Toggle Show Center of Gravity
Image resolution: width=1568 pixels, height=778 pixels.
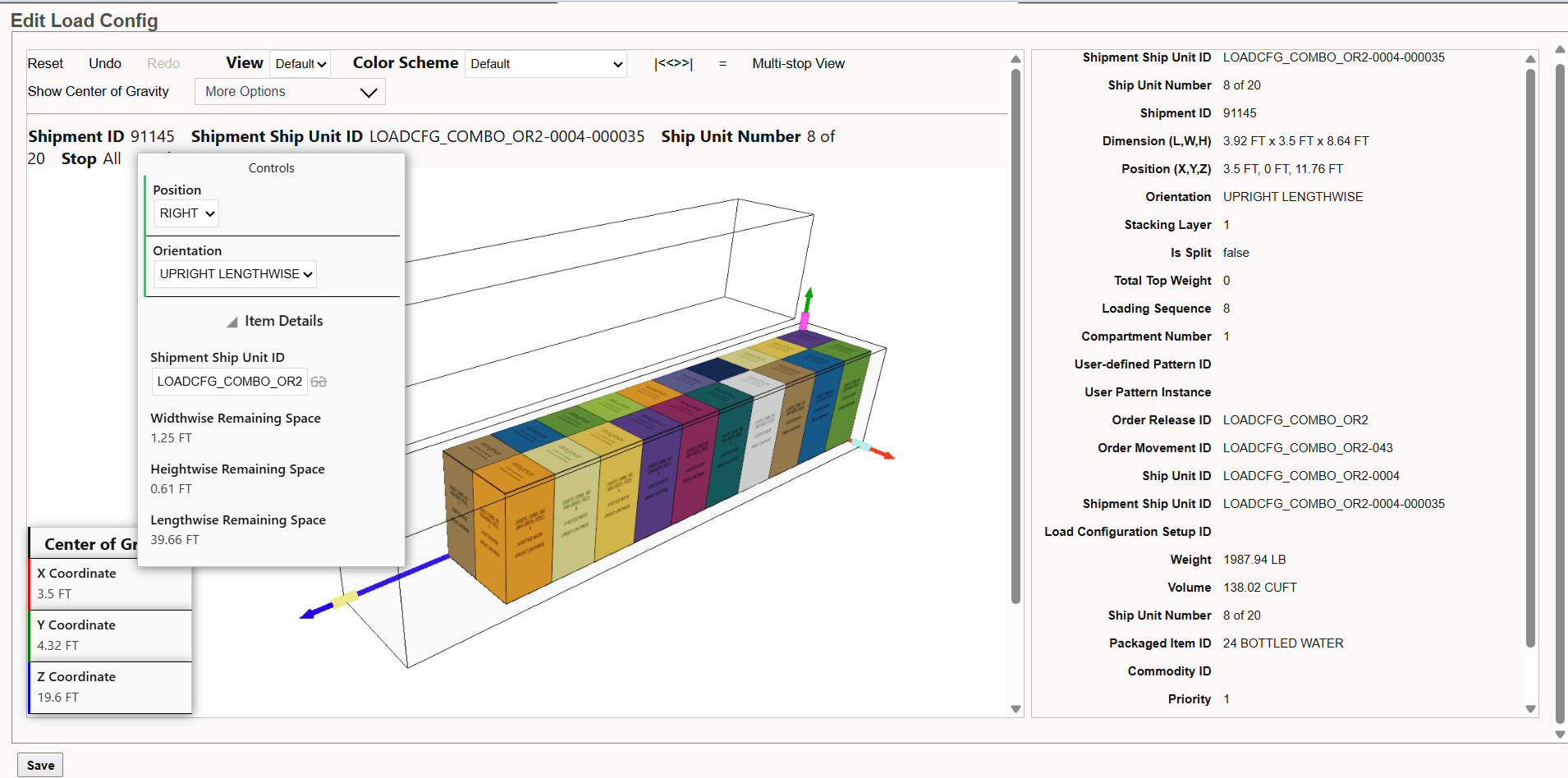click(99, 91)
